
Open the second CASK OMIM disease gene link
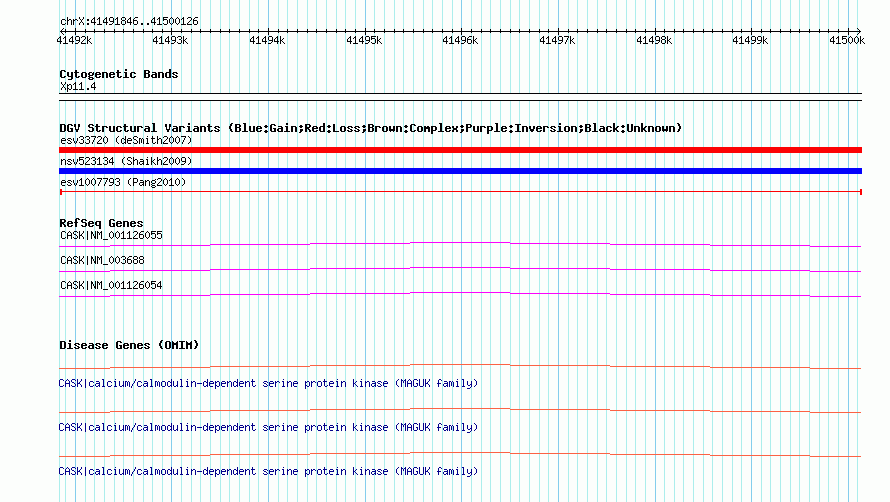[268, 427]
